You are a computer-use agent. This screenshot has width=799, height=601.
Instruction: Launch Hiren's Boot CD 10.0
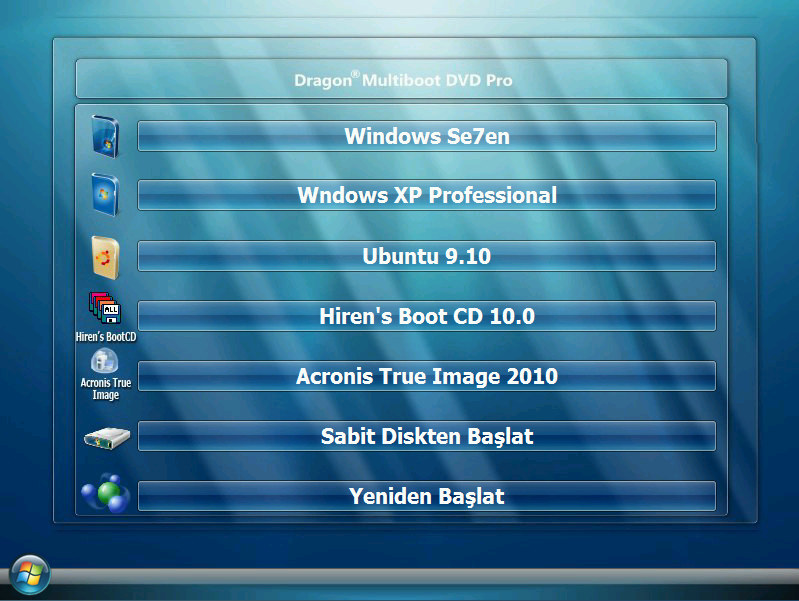[427, 316]
